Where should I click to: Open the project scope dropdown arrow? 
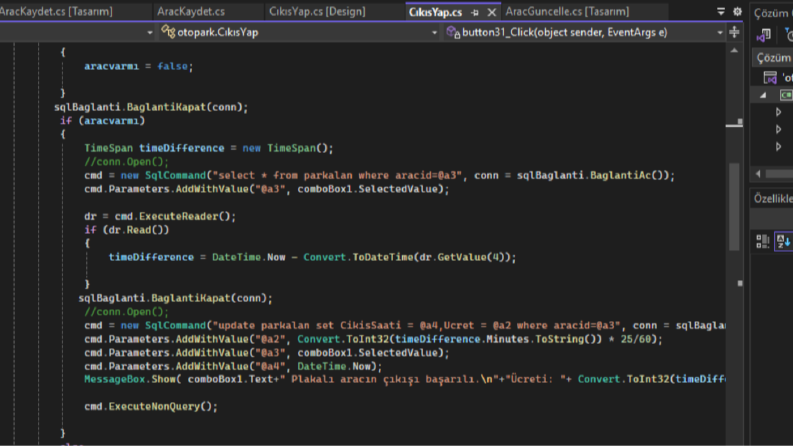150,32
